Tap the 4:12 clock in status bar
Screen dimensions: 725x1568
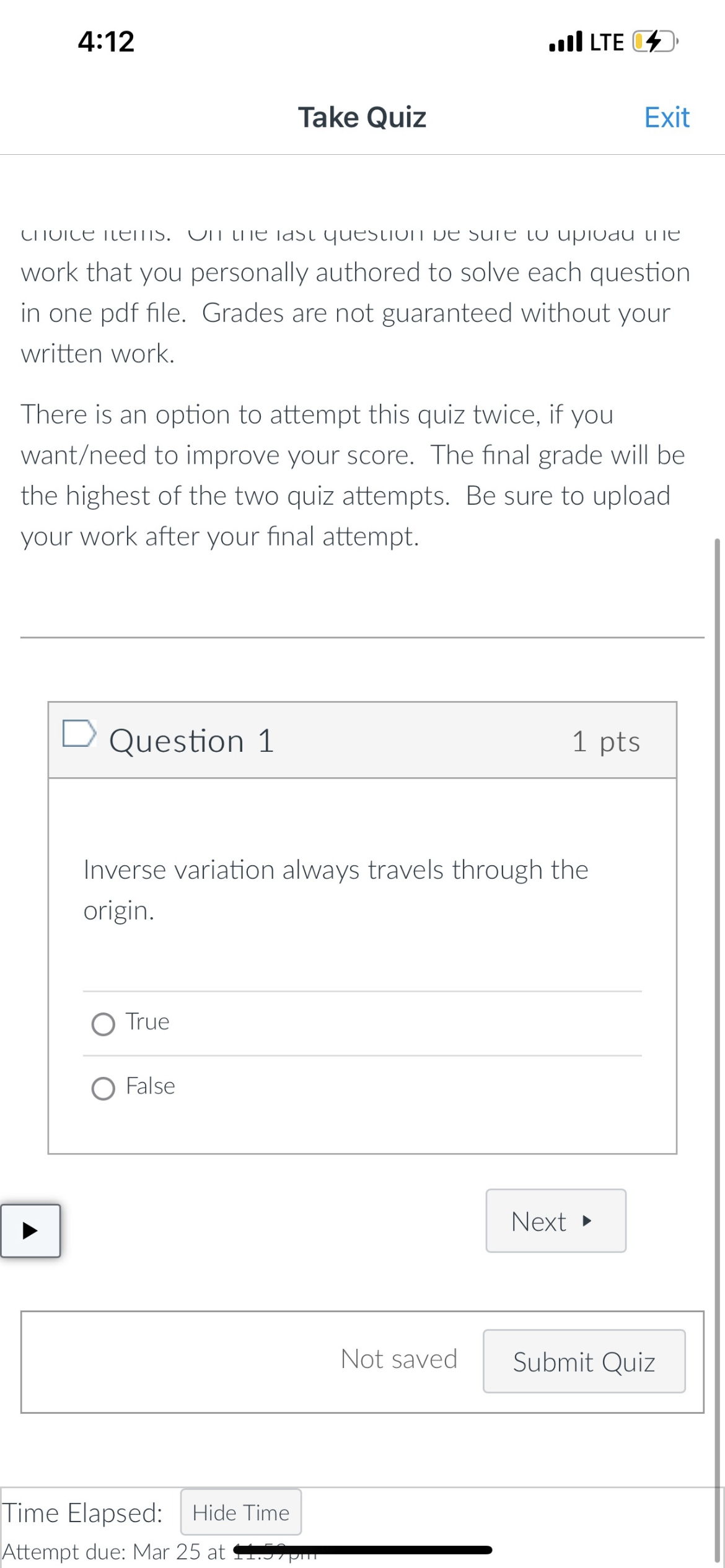[x=106, y=41]
